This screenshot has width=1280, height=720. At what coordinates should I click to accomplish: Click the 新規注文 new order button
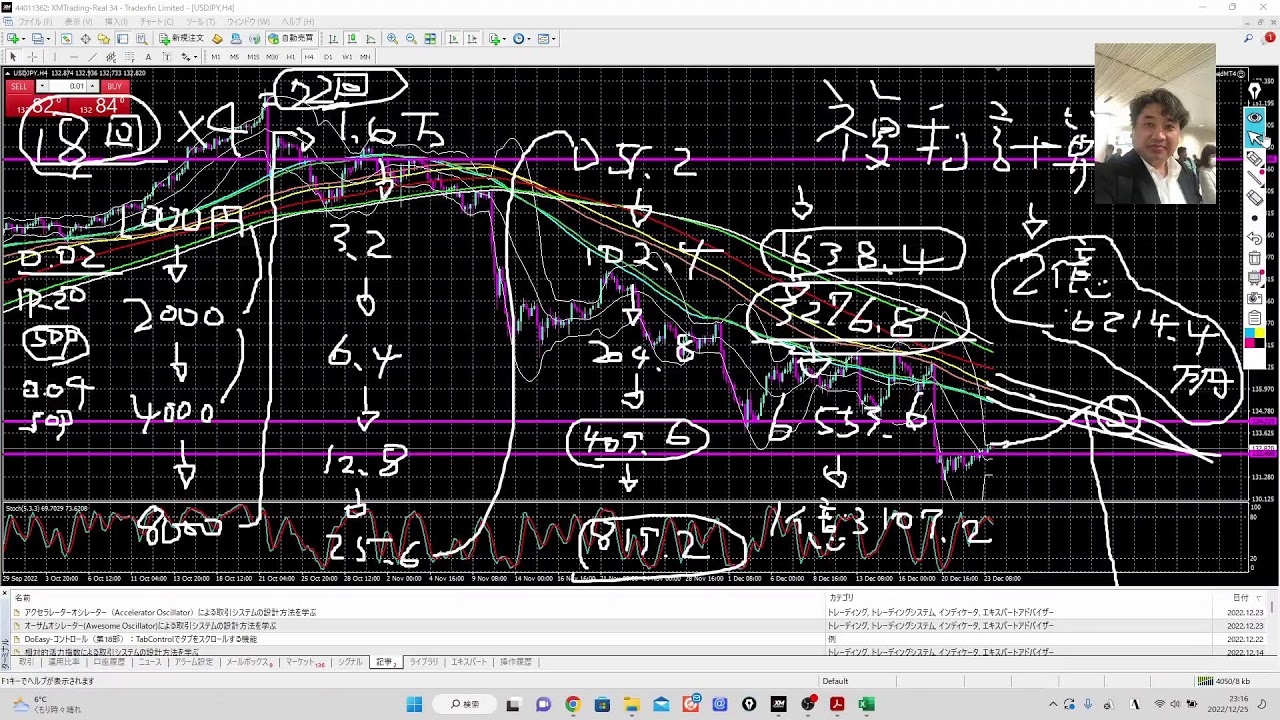point(181,39)
